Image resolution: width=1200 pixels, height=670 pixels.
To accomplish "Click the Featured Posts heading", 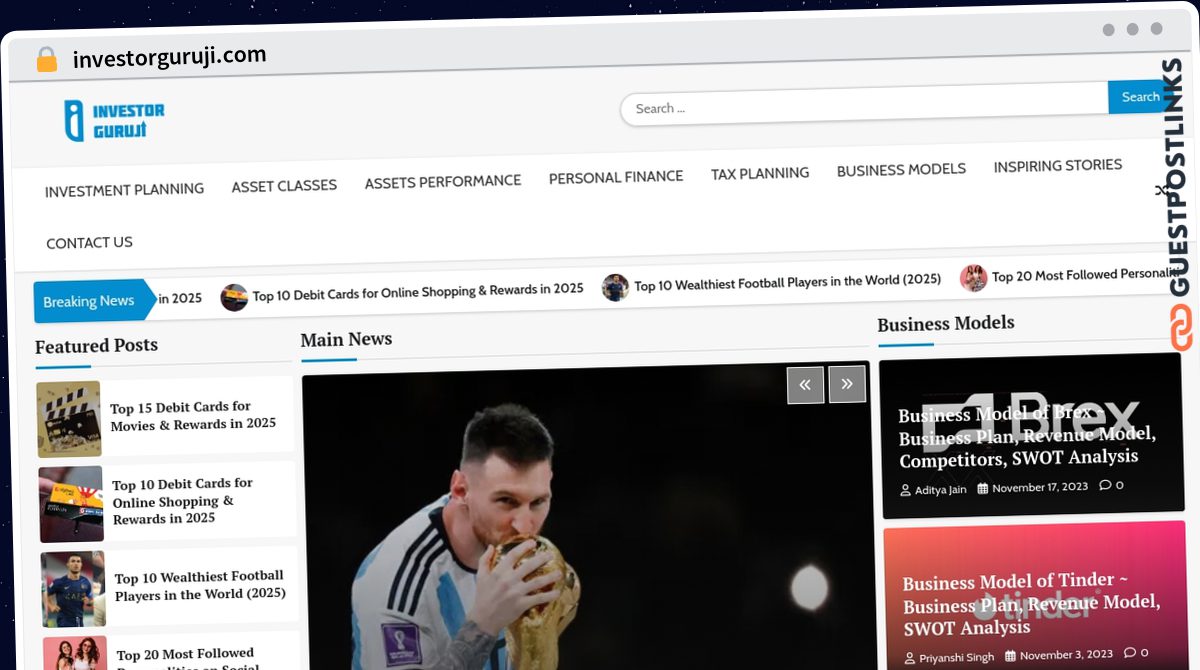I will point(96,346).
